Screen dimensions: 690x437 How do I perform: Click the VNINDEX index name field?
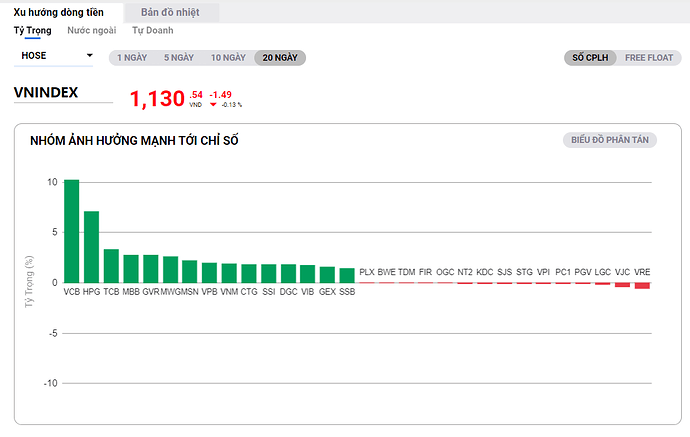[x=63, y=93]
